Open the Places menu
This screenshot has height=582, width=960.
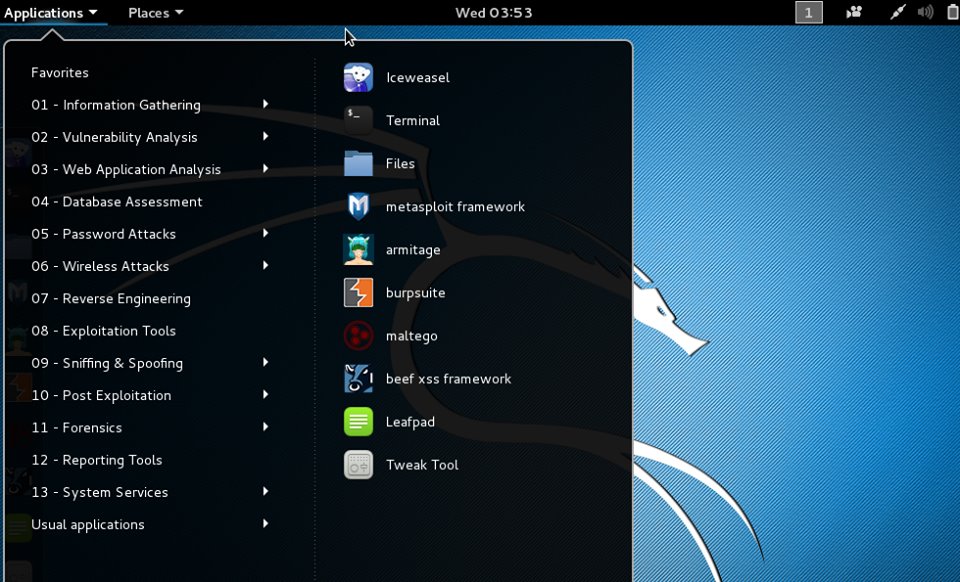(x=156, y=12)
